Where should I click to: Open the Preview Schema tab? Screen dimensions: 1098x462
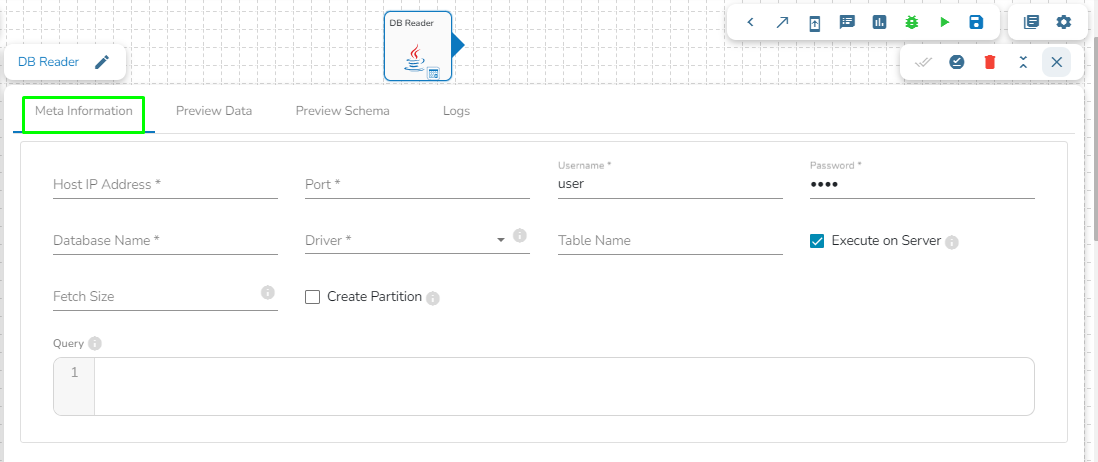pos(342,111)
